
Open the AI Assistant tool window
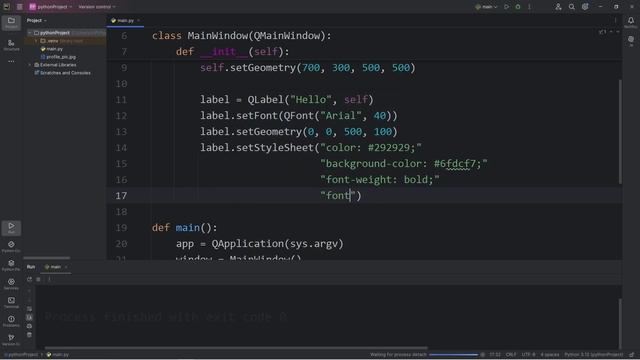coord(631,40)
